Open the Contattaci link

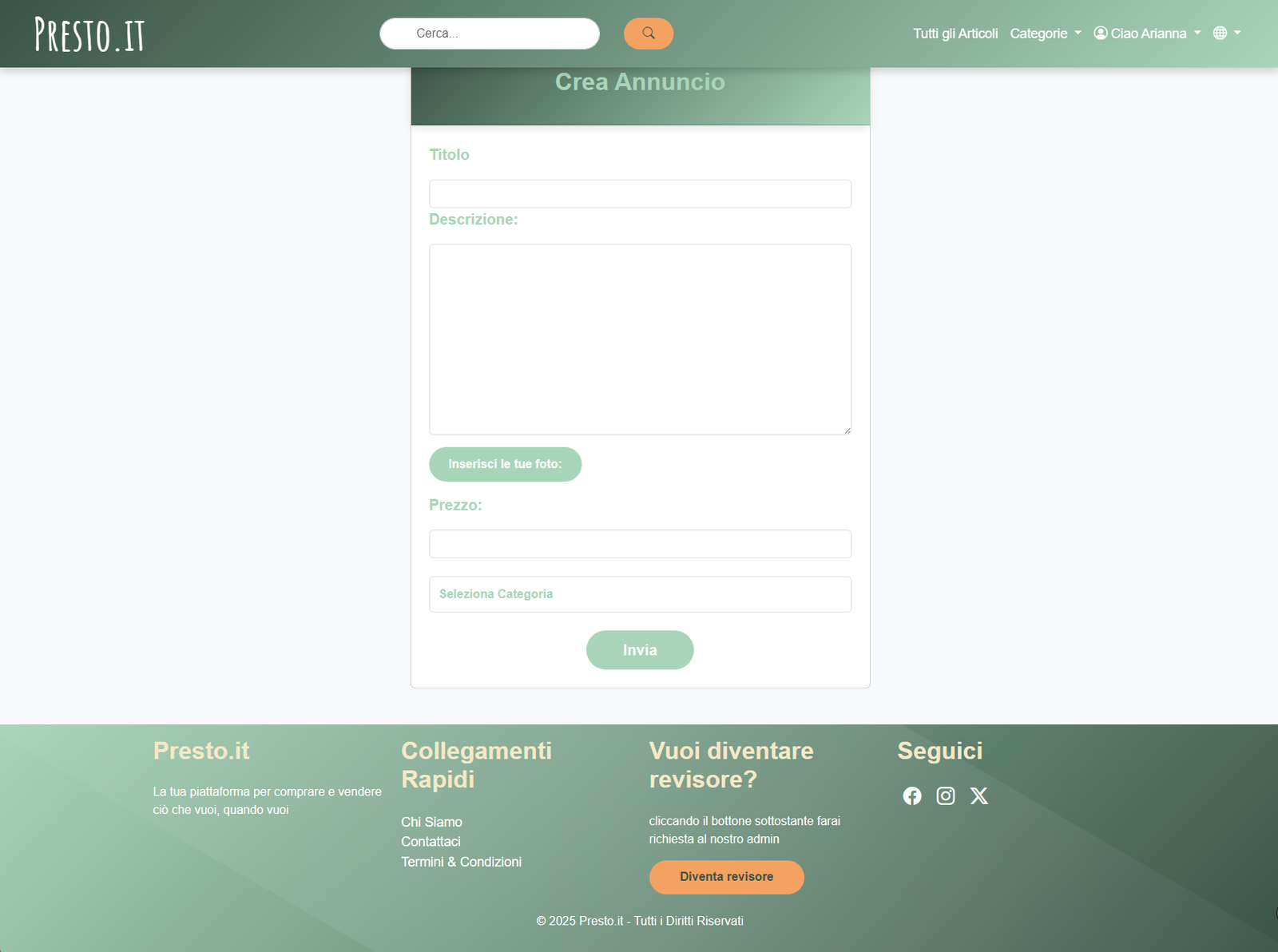tap(430, 841)
